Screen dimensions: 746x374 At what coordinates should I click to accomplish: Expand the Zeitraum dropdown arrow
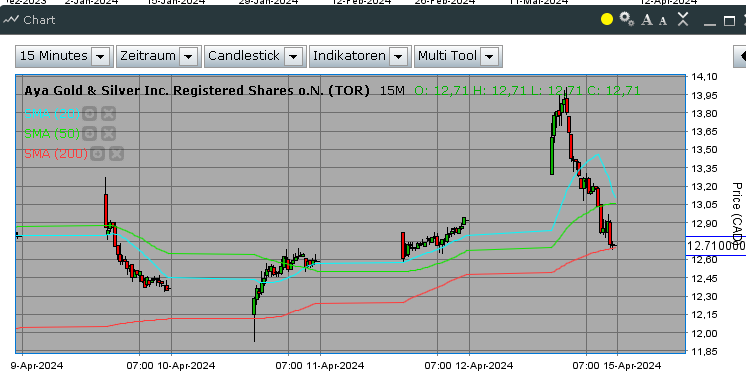coord(188,57)
